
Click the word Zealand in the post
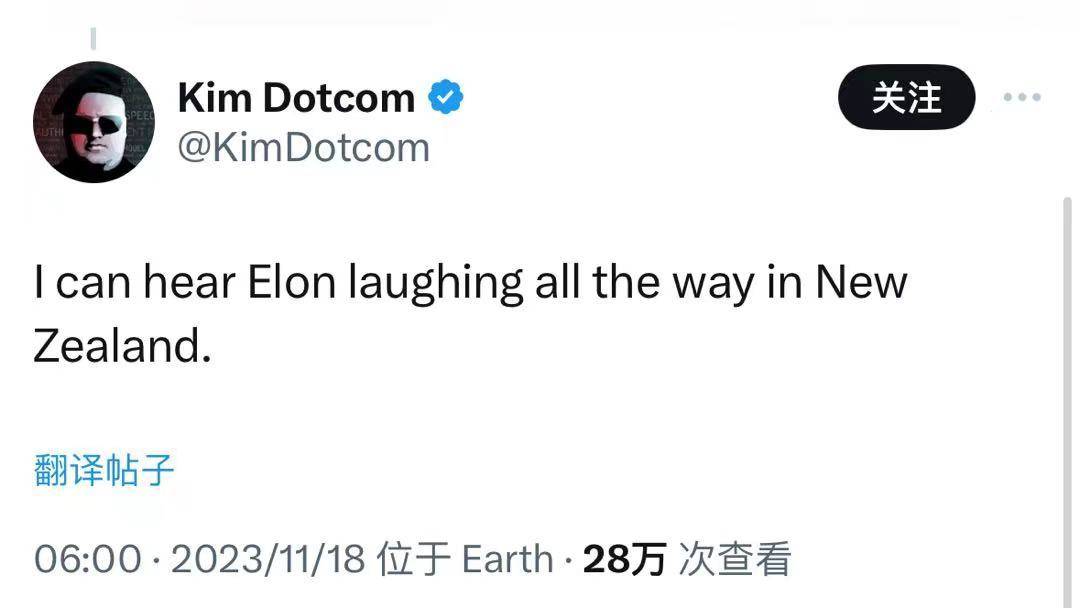(122, 346)
